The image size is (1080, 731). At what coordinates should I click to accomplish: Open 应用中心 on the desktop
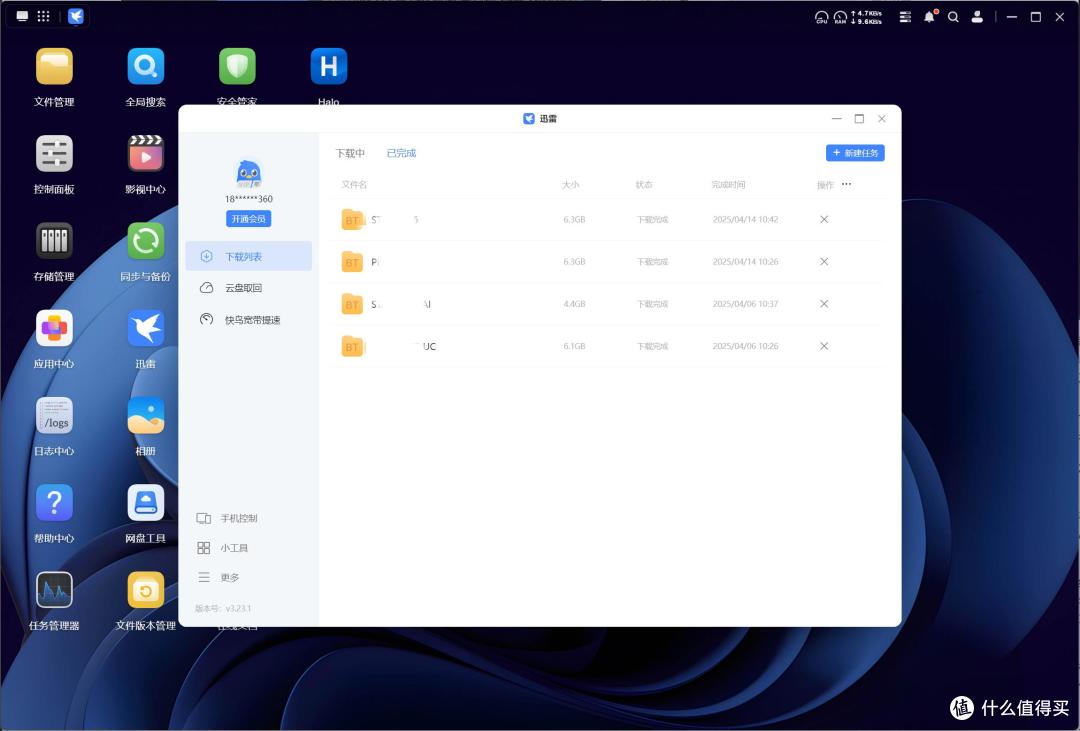pos(54,329)
